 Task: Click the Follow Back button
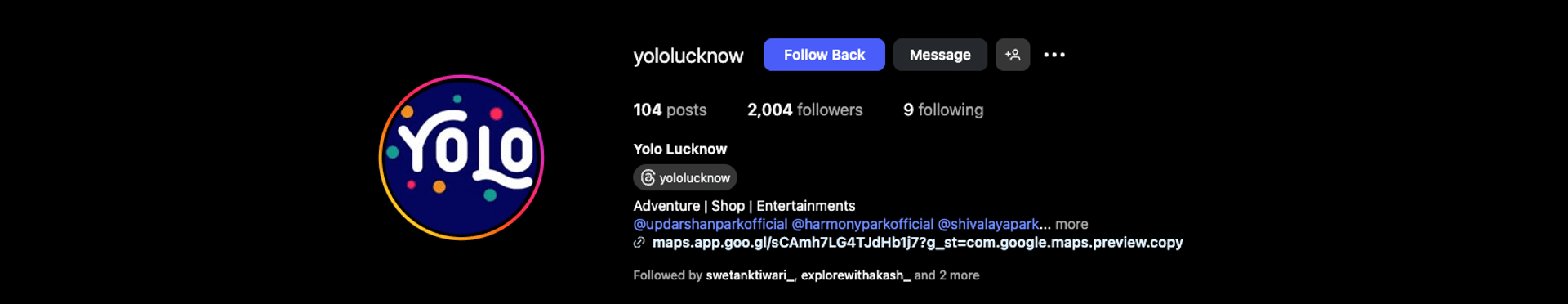[824, 55]
